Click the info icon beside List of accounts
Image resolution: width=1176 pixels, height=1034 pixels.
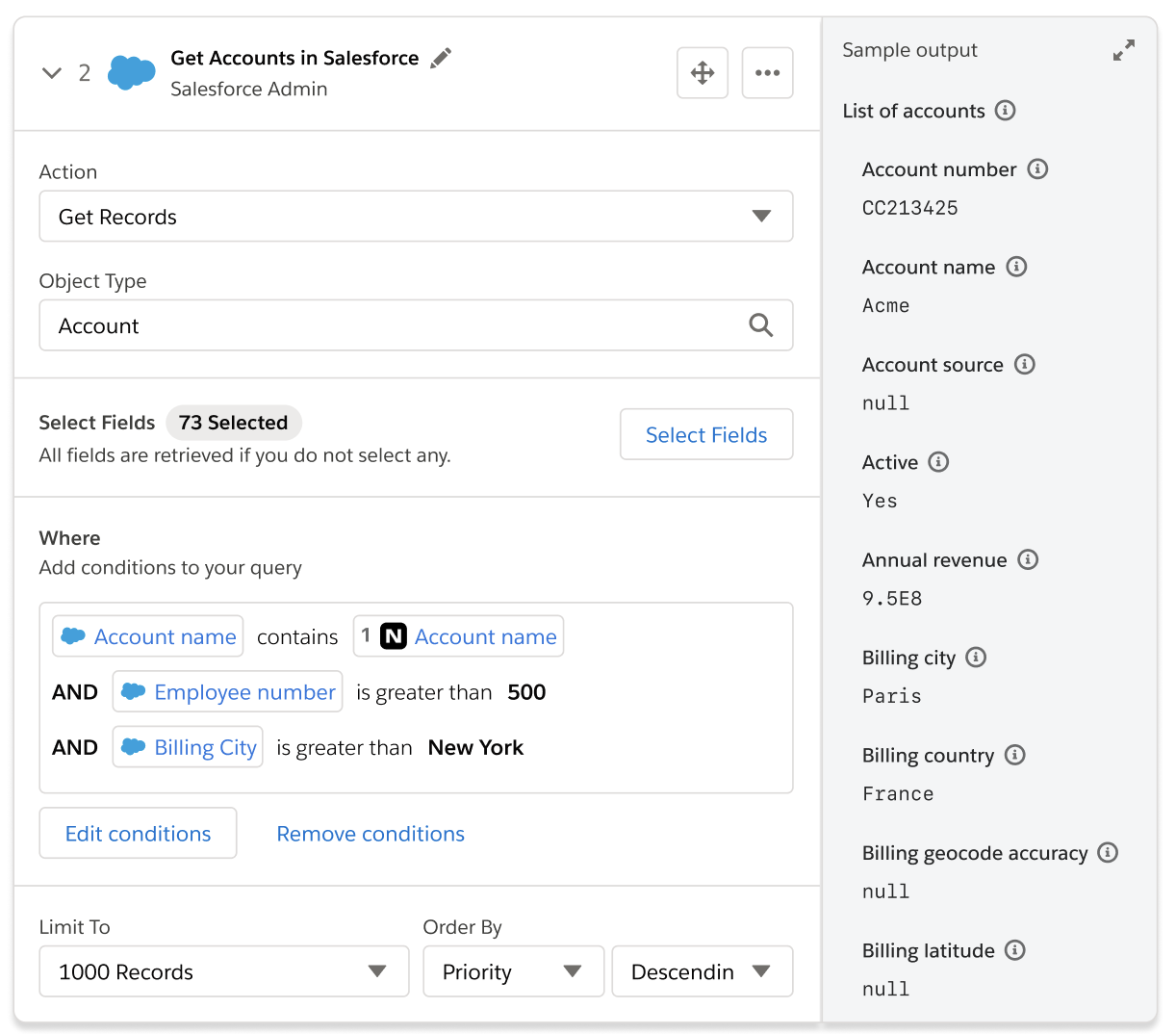[x=1005, y=111]
